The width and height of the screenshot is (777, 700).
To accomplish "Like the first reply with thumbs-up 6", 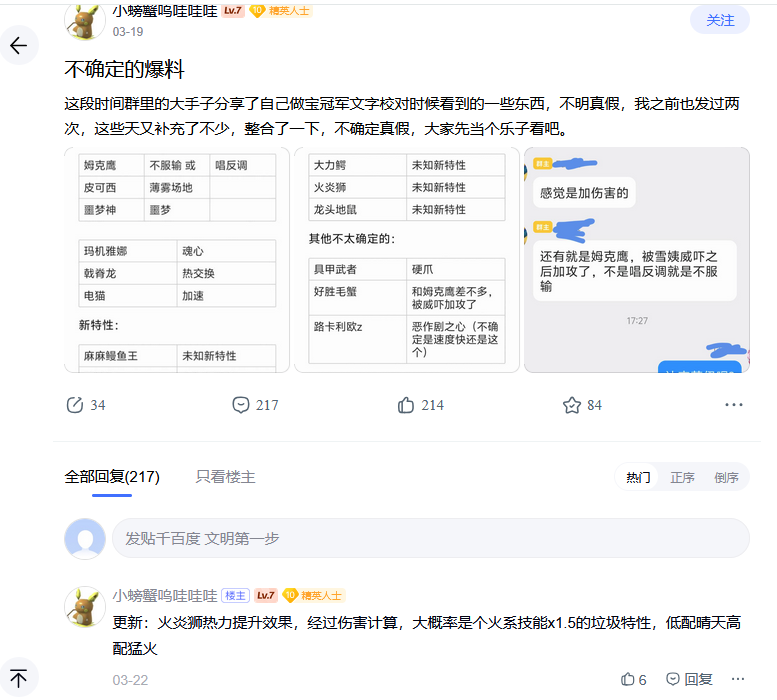I will (633, 679).
